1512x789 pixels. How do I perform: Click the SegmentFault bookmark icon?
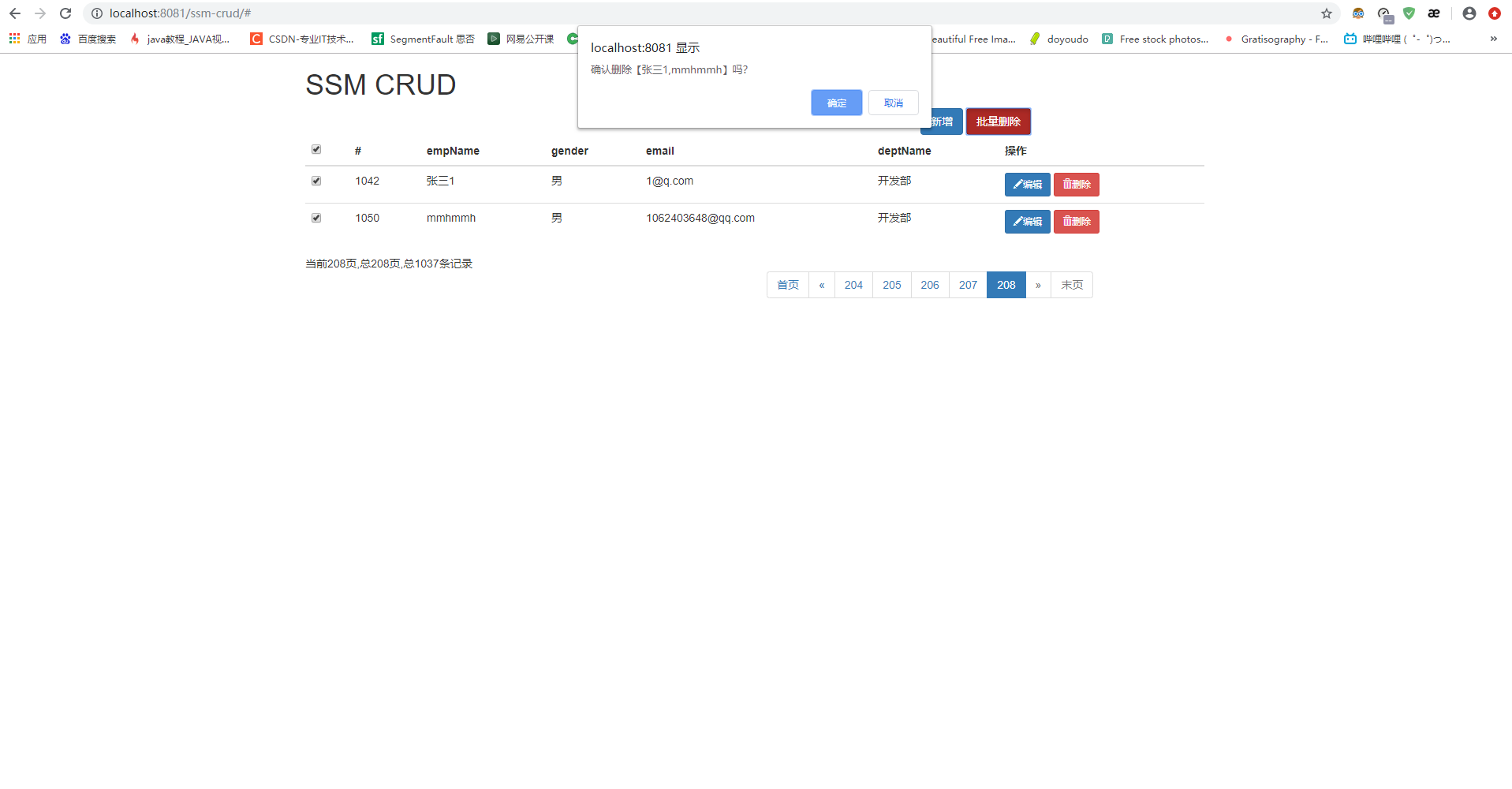point(378,38)
